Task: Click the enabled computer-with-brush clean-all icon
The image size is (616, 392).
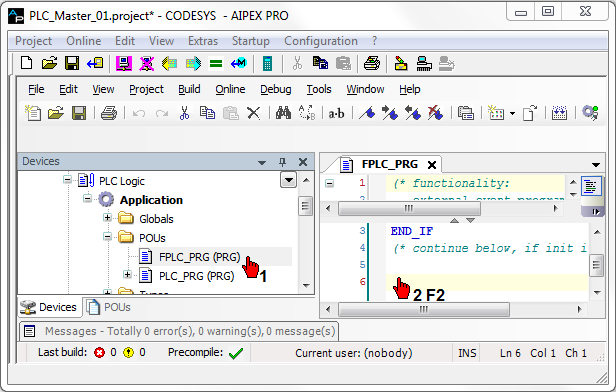Action: 424,63
